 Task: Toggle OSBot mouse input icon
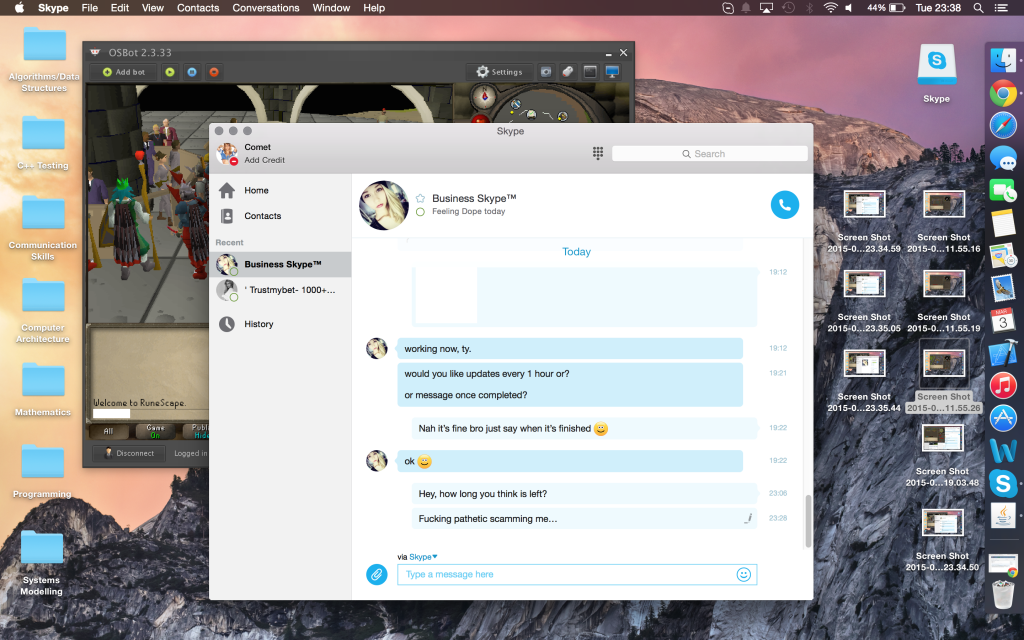pos(568,72)
